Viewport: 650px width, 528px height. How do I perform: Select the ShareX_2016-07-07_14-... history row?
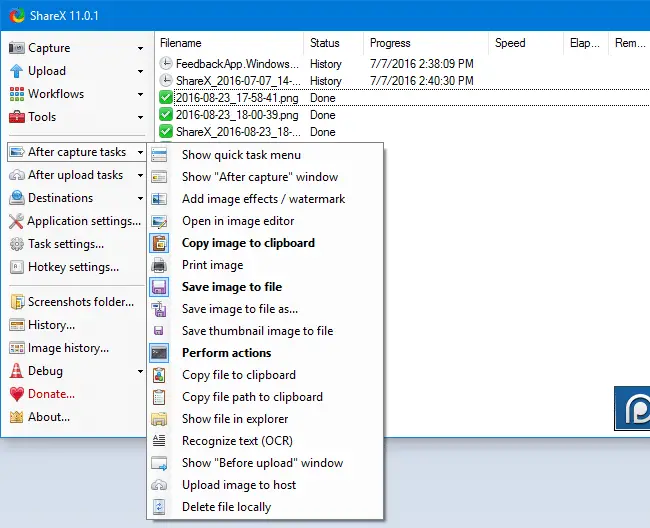[x=402, y=81]
